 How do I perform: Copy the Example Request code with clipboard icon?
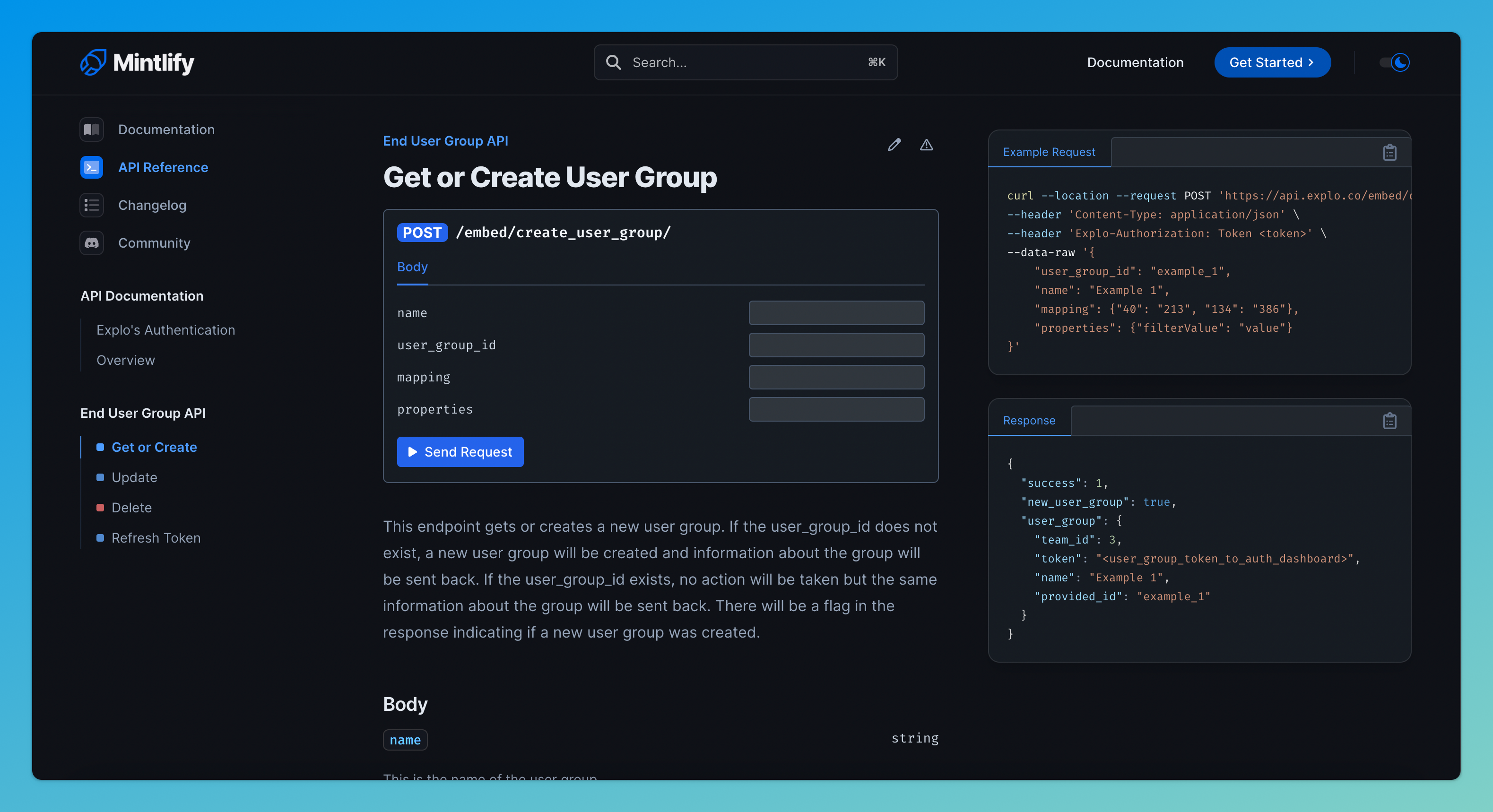pyautogui.click(x=1389, y=152)
